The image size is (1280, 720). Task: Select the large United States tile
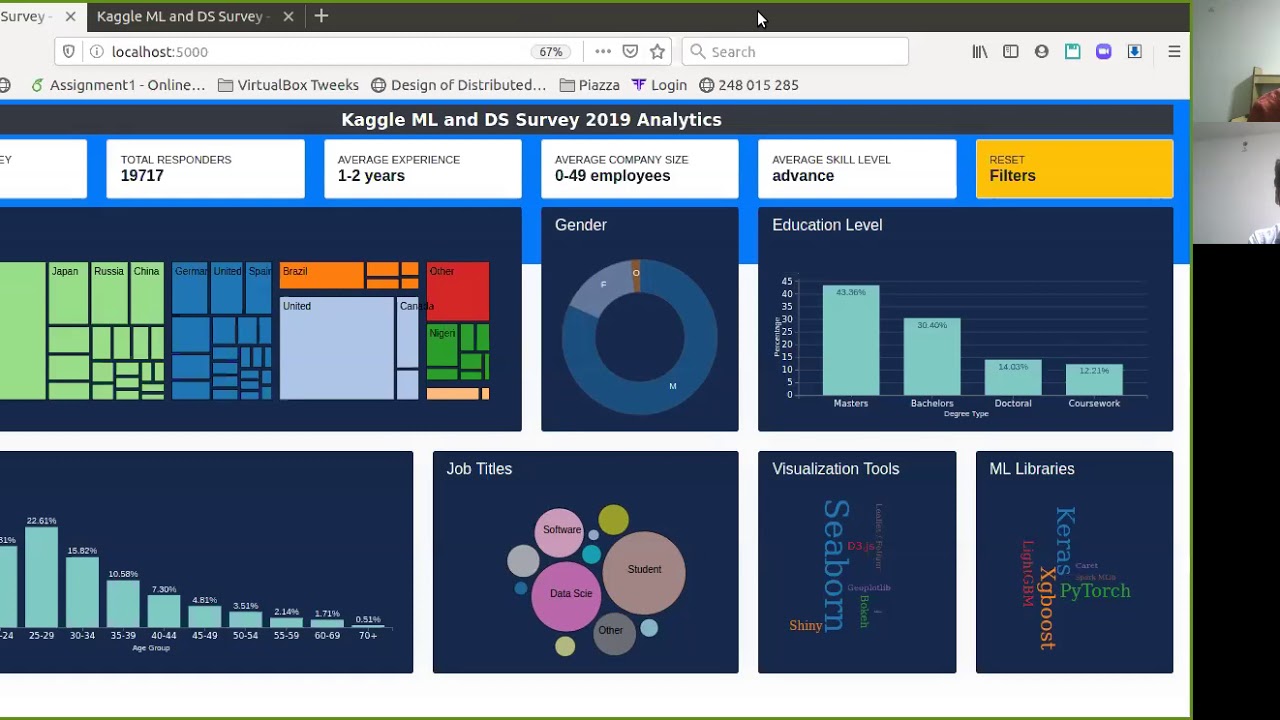337,348
